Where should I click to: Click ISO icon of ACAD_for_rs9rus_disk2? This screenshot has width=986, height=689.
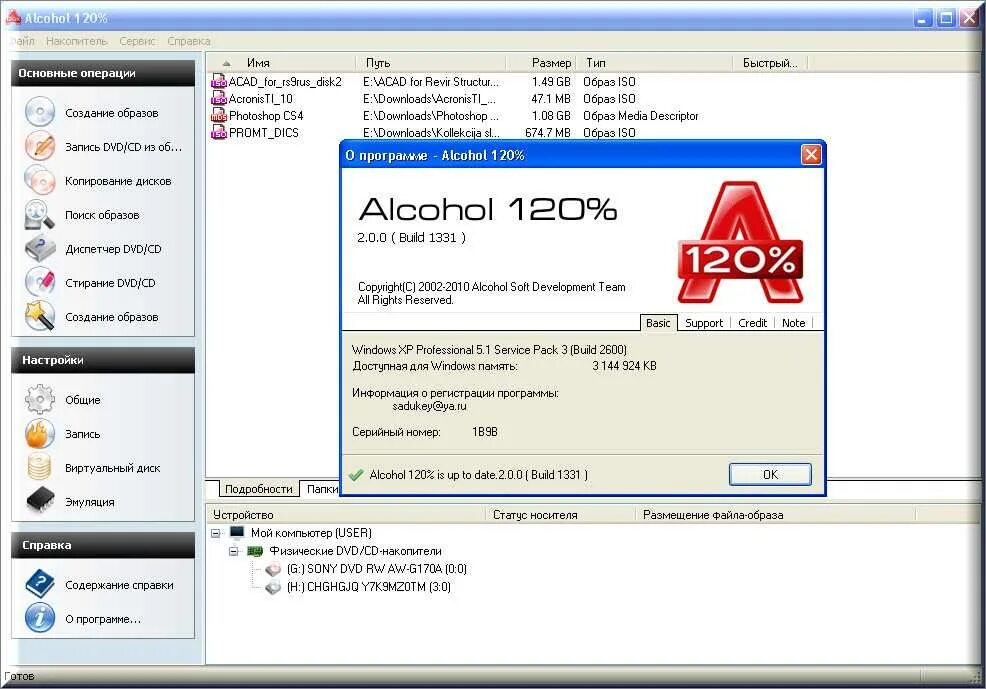pos(218,82)
